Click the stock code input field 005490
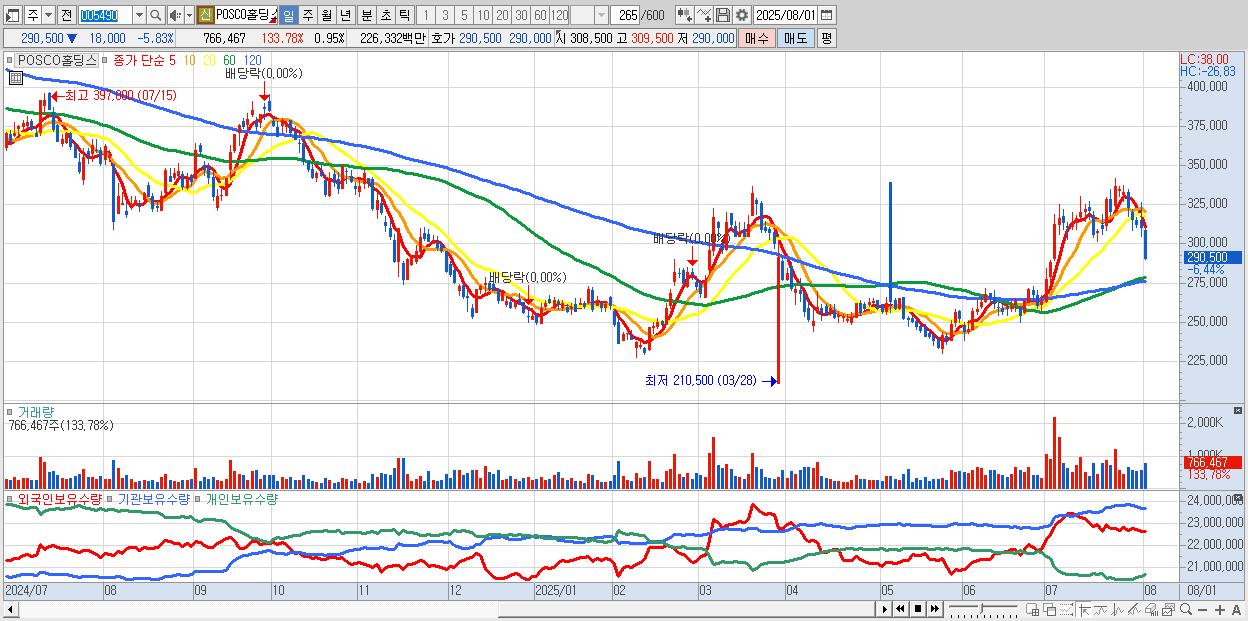1248x621 pixels. coord(105,15)
